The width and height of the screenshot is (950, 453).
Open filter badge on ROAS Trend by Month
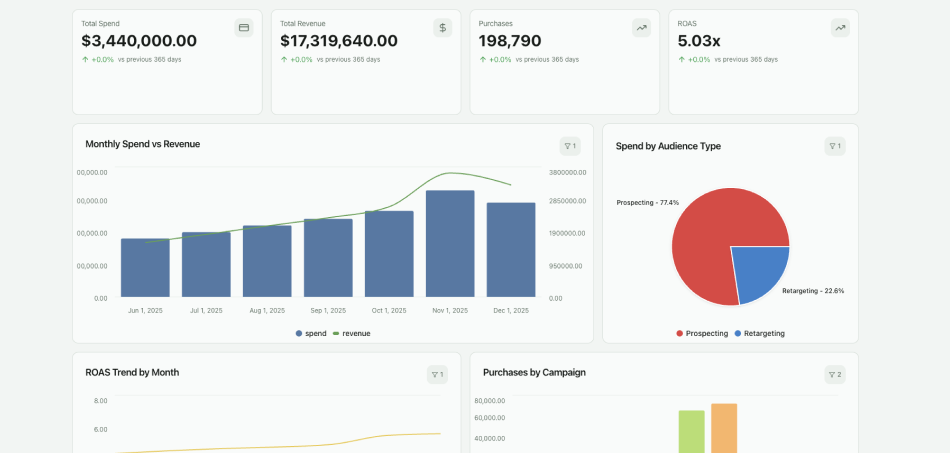pyautogui.click(x=437, y=375)
